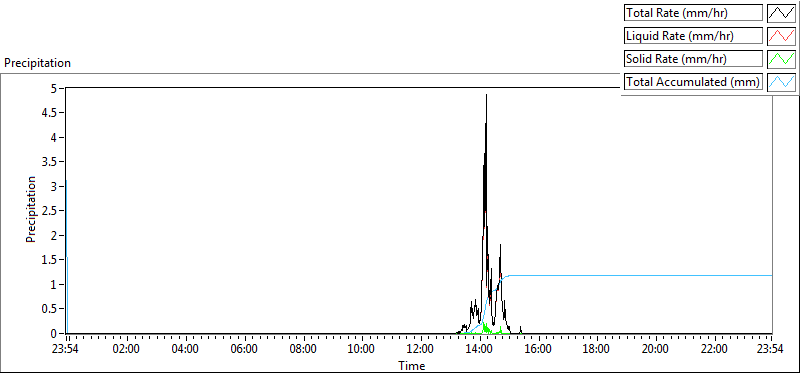Click the 02:00 time tick label
Viewport: 800px width, 373px height.
click(x=126, y=350)
